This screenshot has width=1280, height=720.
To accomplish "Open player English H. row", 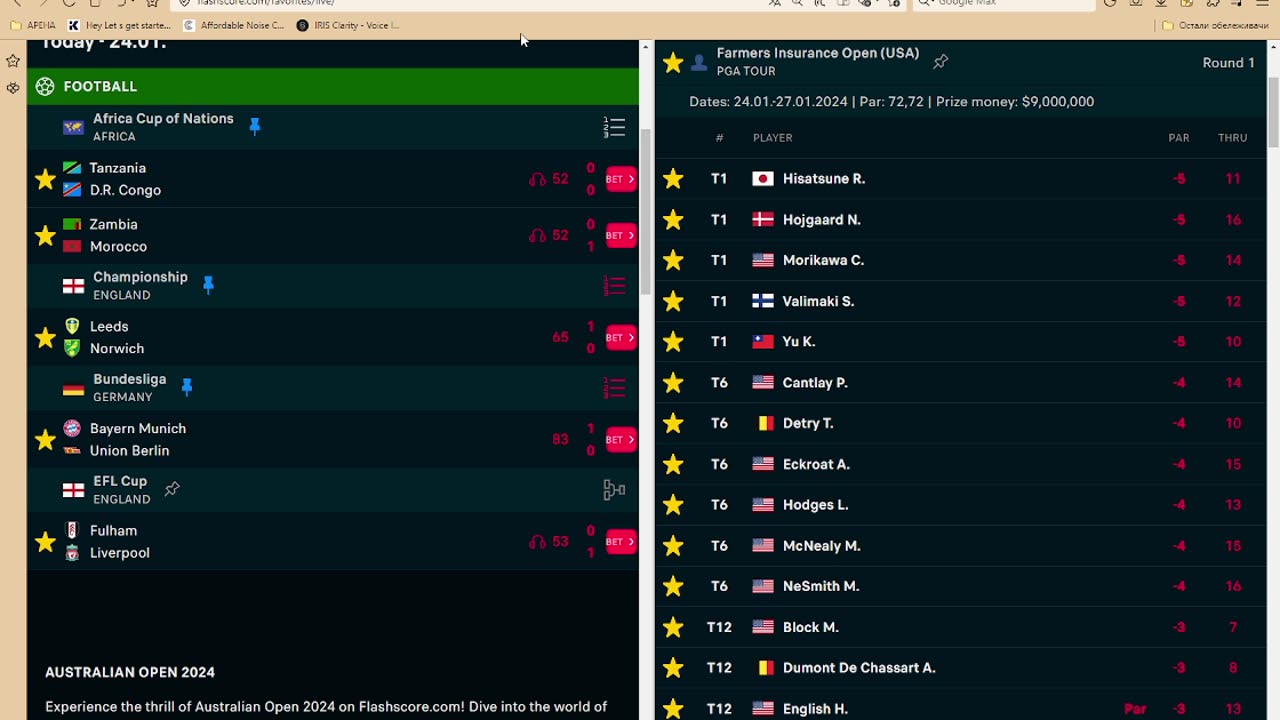I will click(x=960, y=708).
